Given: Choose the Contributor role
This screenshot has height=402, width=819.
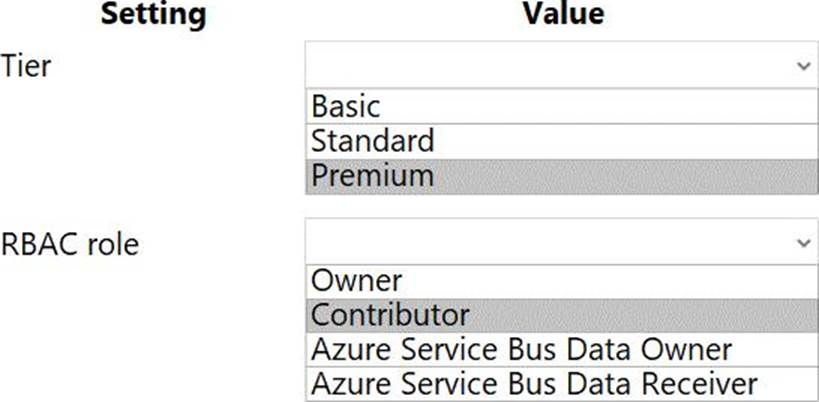Looking at the screenshot, I should click(390, 316).
